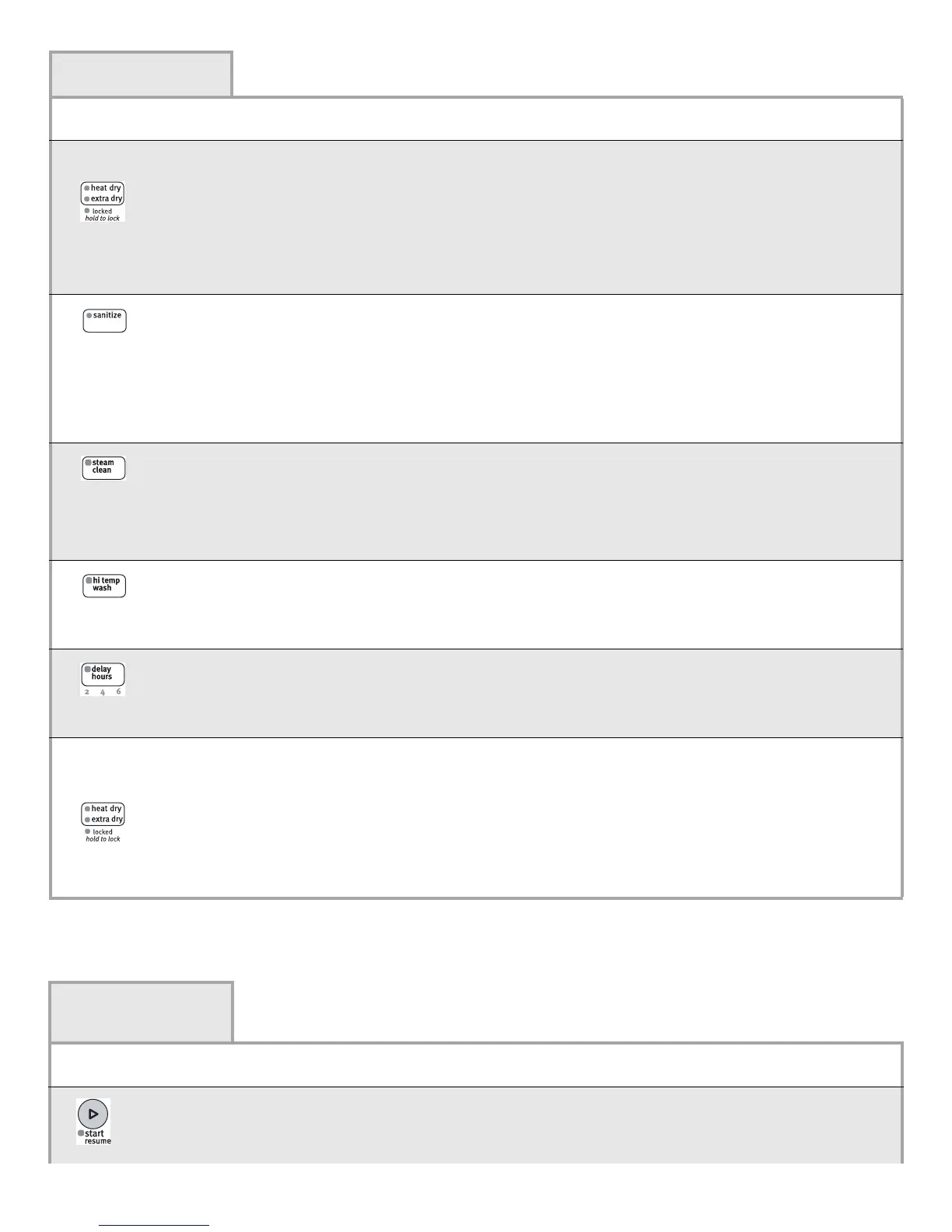The width and height of the screenshot is (952, 1232).
Task: Choose the 6 hour delay marker
Action: pyautogui.click(x=118, y=691)
